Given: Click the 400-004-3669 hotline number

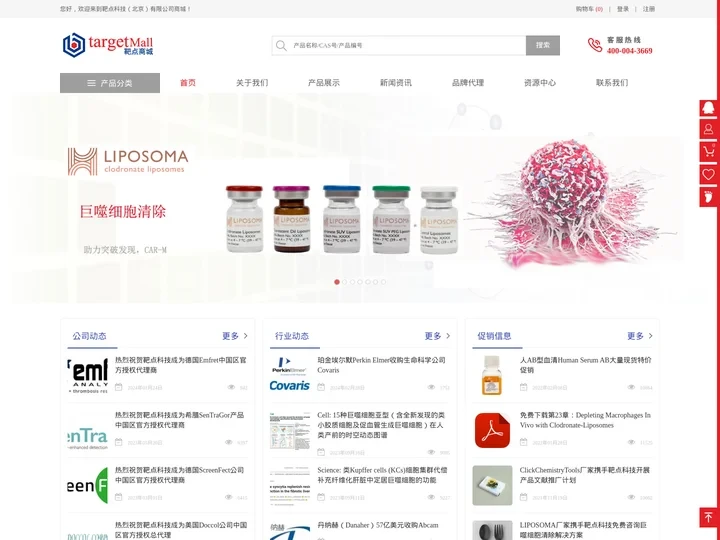Looking at the screenshot, I should pyautogui.click(x=630, y=51).
